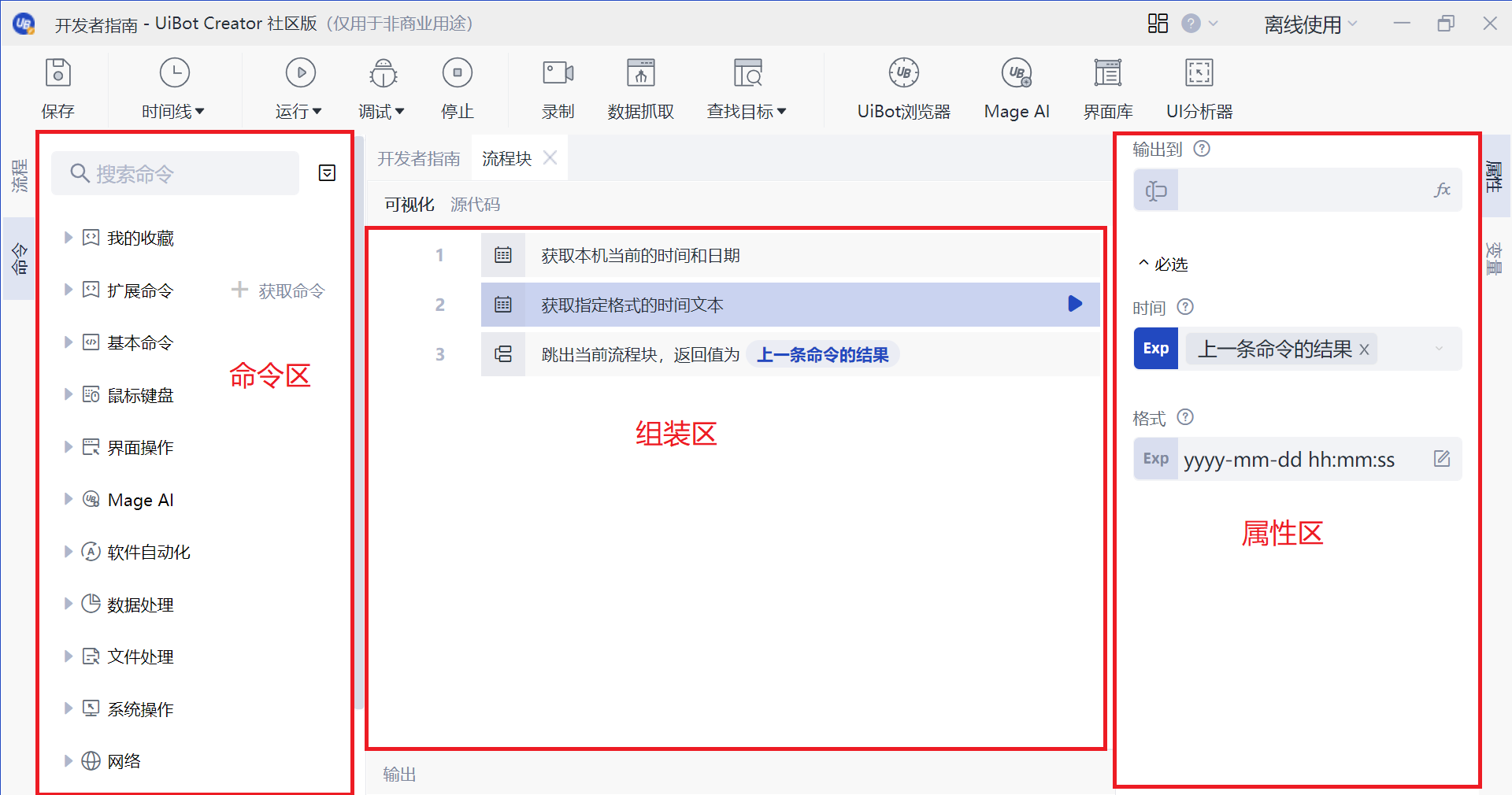The image size is (1512, 795).
Task: Open the 时间 value dropdown
Action: click(x=1439, y=349)
